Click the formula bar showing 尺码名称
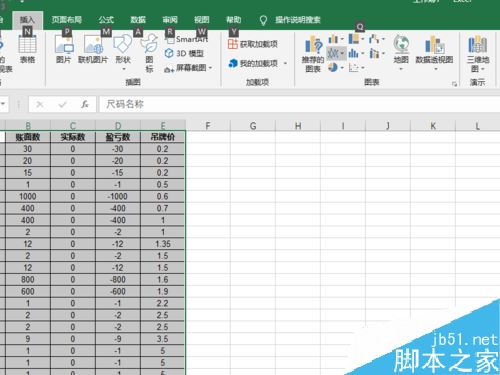Image resolution: width=500 pixels, height=375 pixels. coord(299,105)
